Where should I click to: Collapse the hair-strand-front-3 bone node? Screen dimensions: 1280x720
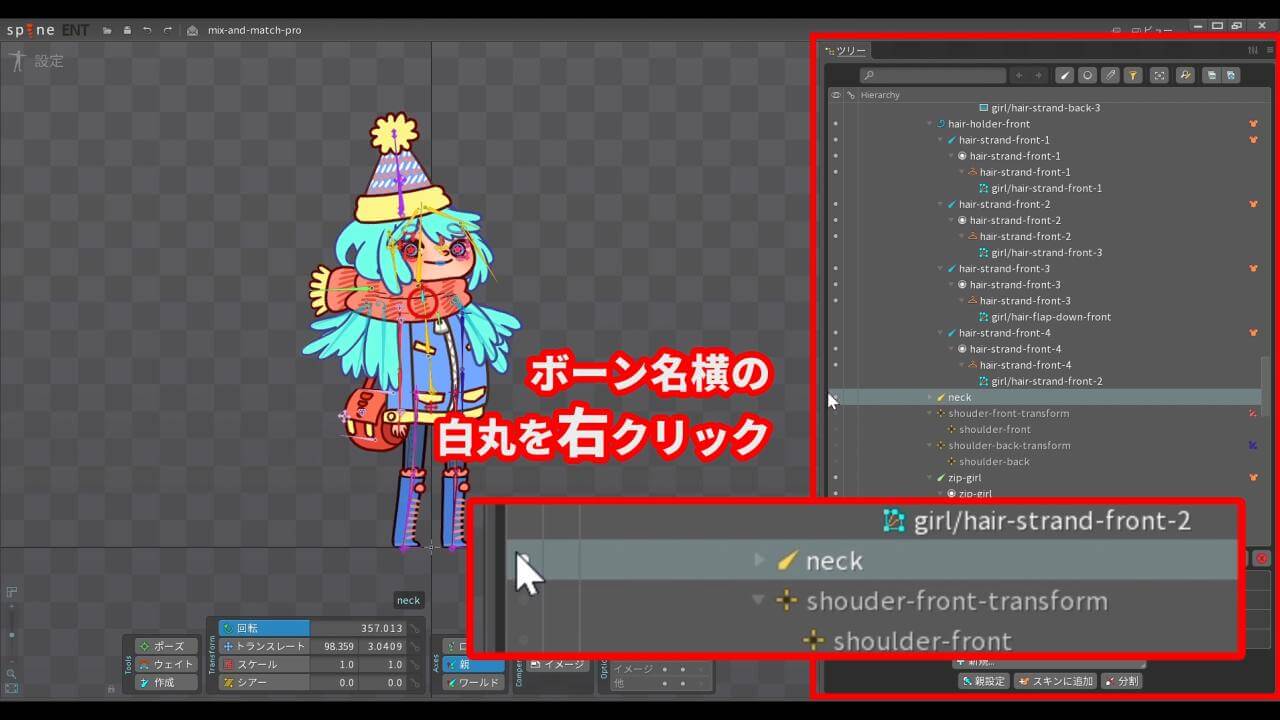point(940,268)
